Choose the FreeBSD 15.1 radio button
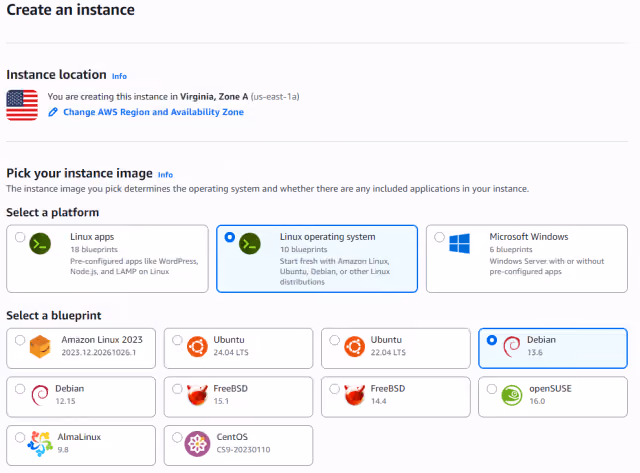 [177, 389]
